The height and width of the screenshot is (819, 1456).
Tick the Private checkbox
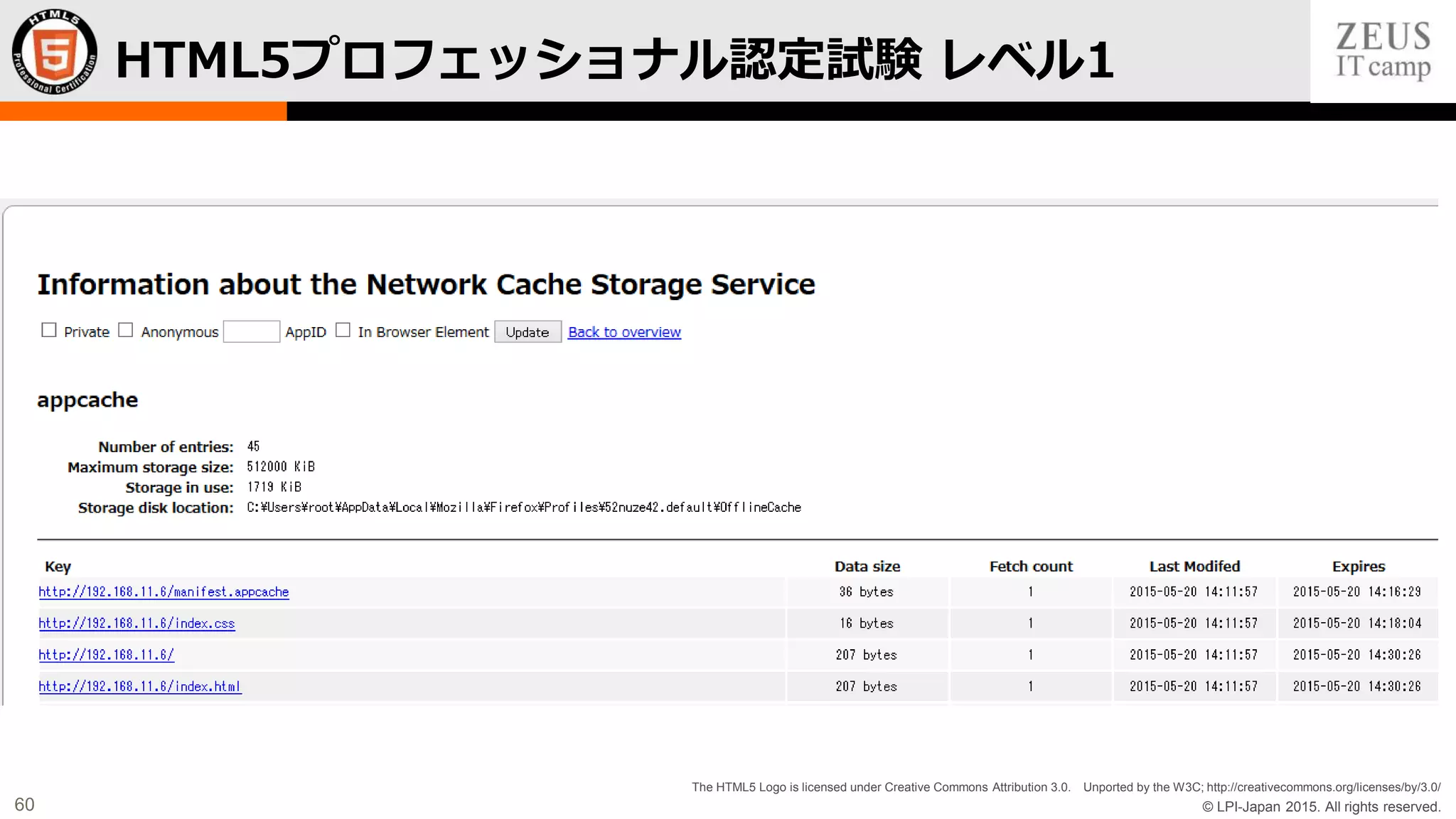[x=49, y=331]
